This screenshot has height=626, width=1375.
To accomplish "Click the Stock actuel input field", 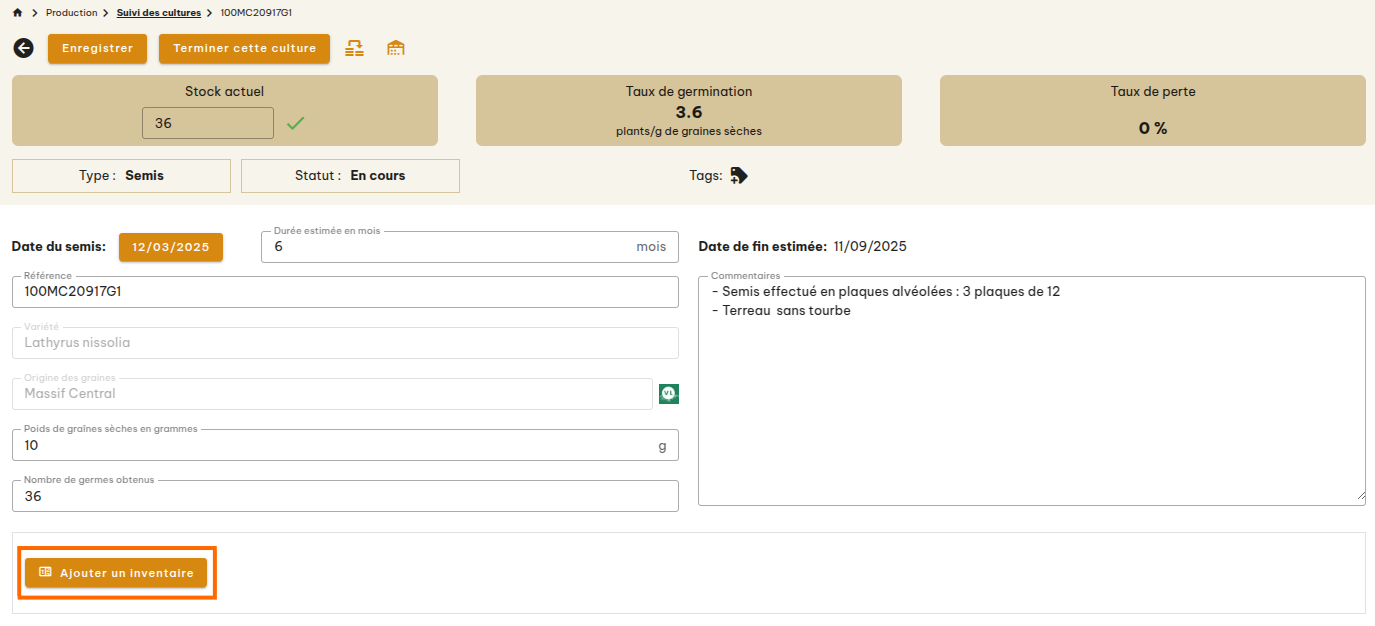I will click(208, 123).
